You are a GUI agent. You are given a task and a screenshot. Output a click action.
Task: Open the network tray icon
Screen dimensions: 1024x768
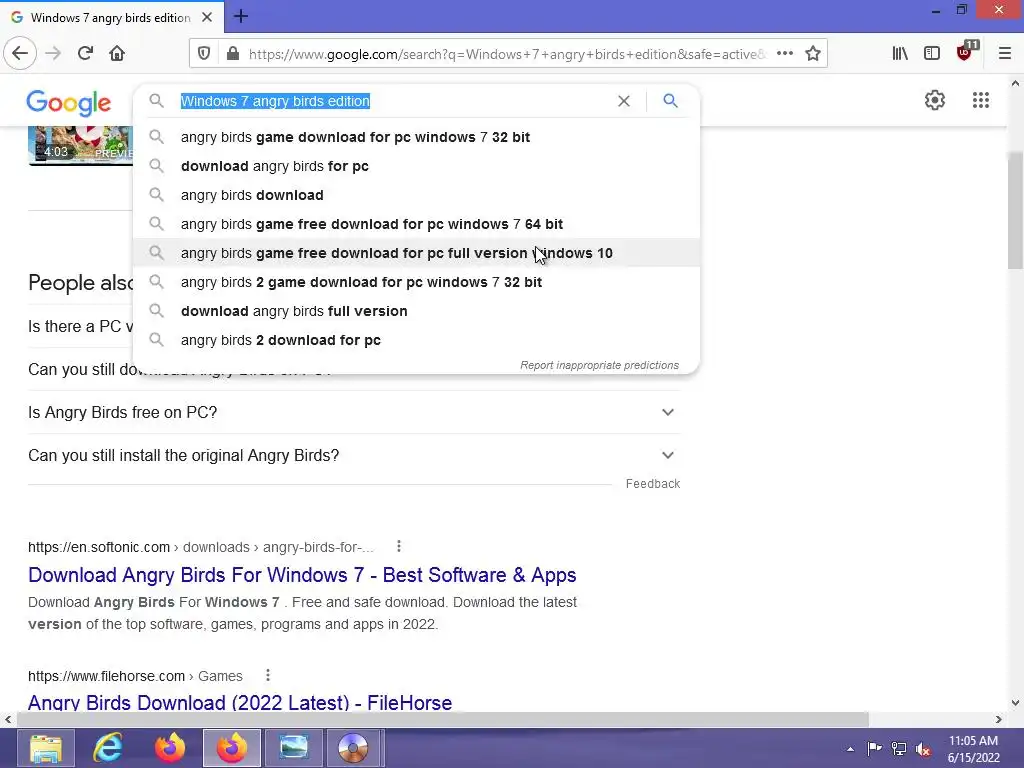pos(899,749)
